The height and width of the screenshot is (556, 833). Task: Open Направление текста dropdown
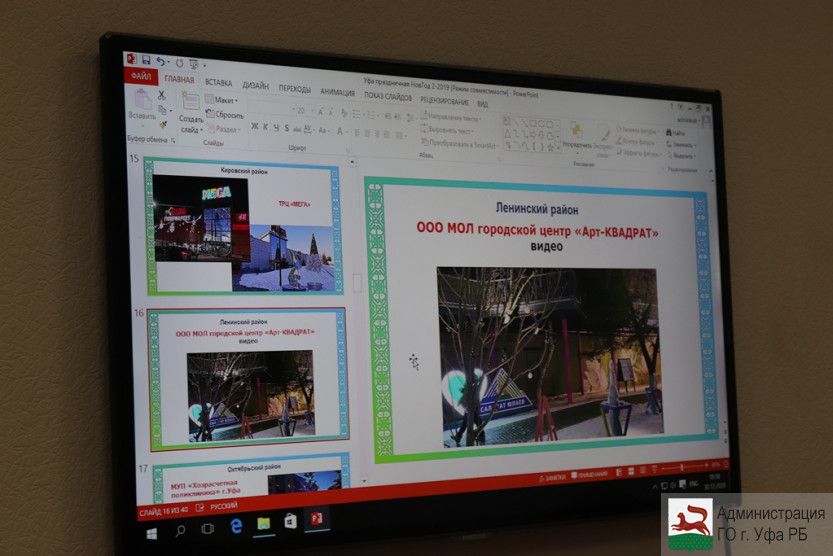pyautogui.click(x=452, y=117)
